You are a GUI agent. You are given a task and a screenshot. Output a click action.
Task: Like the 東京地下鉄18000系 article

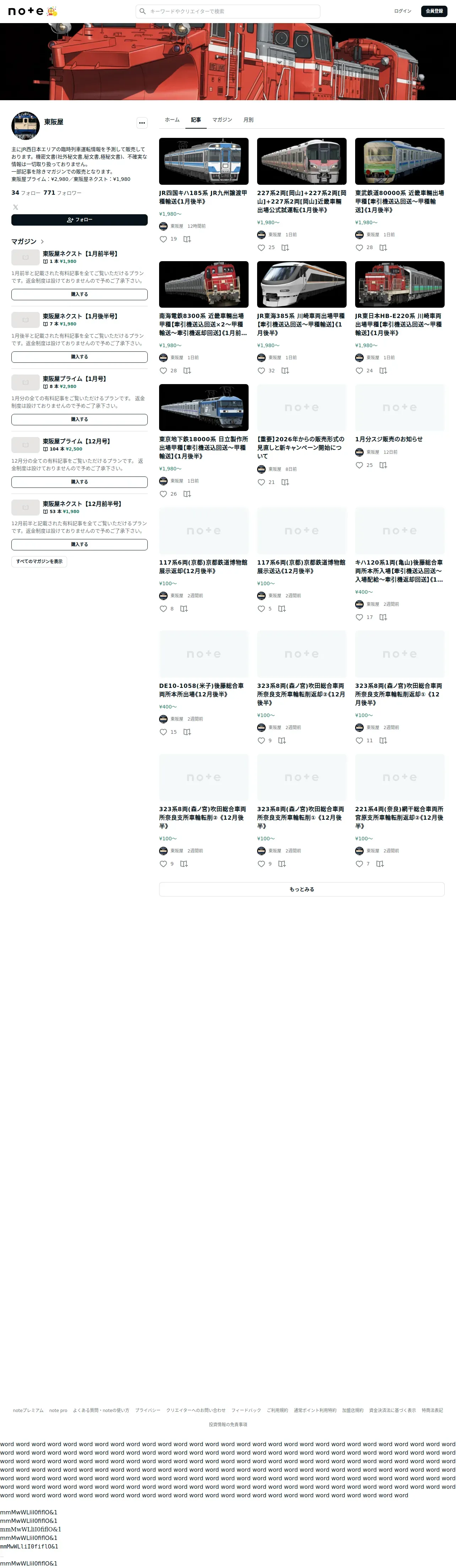click(163, 494)
